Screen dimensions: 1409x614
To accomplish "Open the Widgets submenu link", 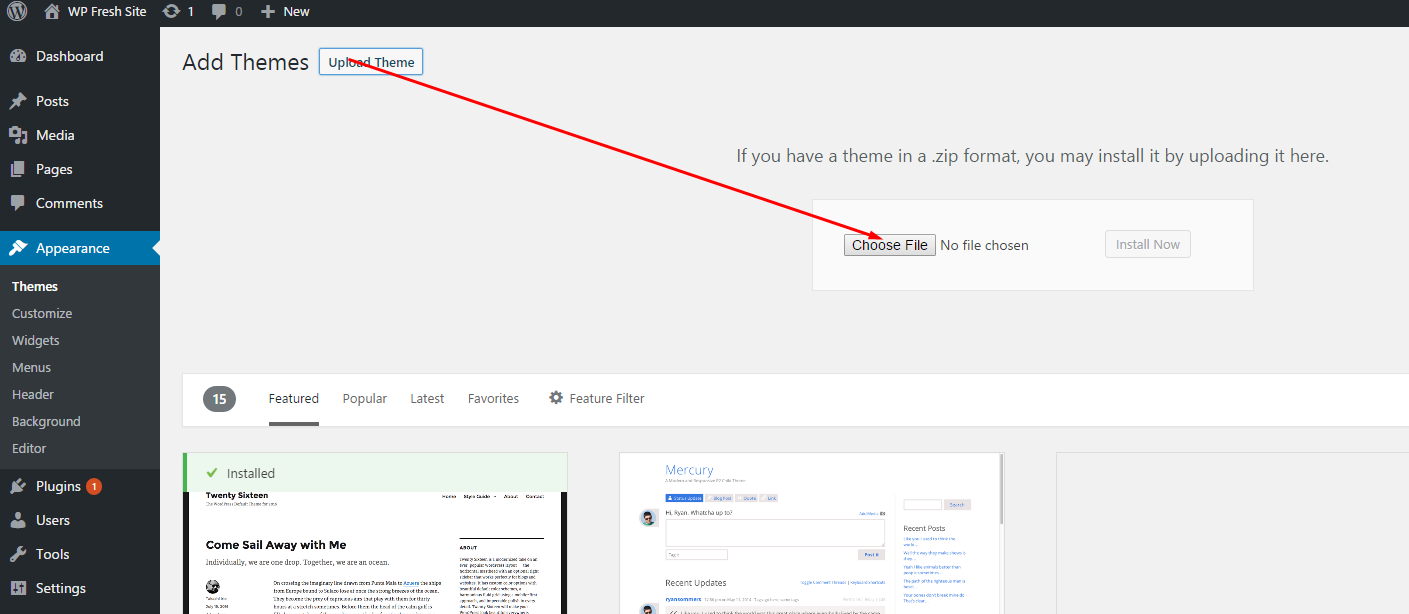I will point(36,340).
